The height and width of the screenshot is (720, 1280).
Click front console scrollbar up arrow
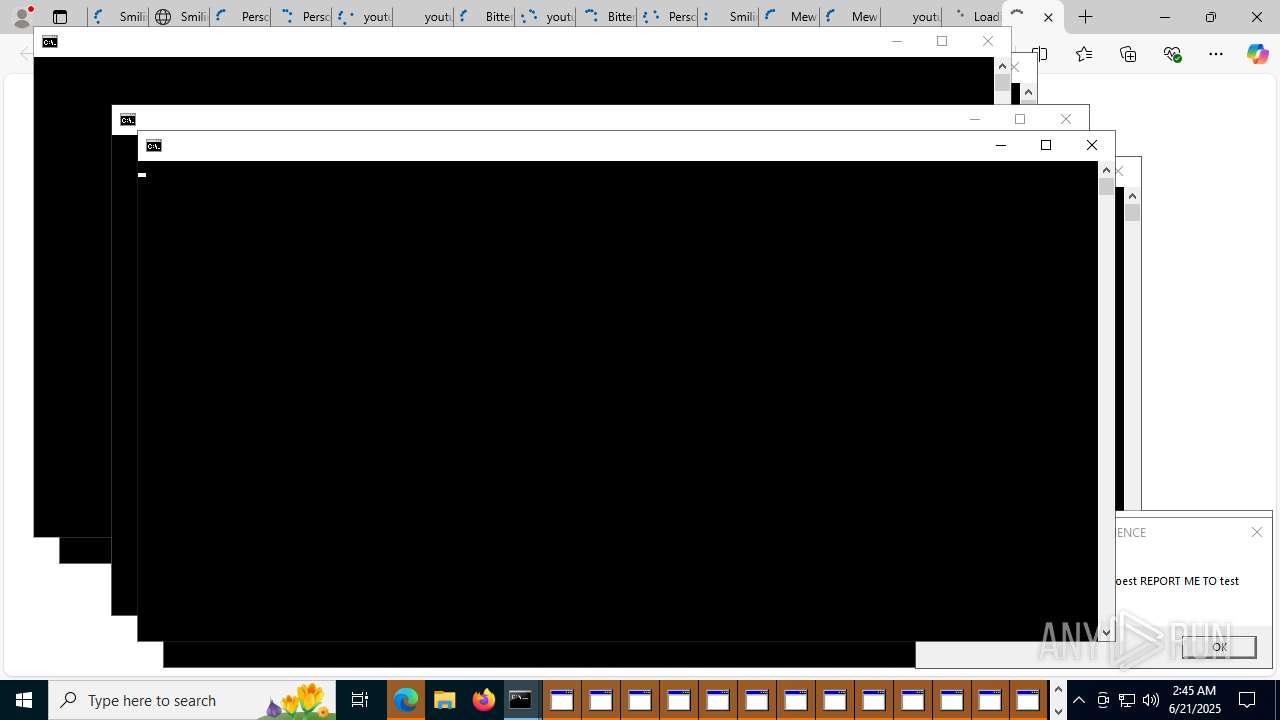[1106, 170]
